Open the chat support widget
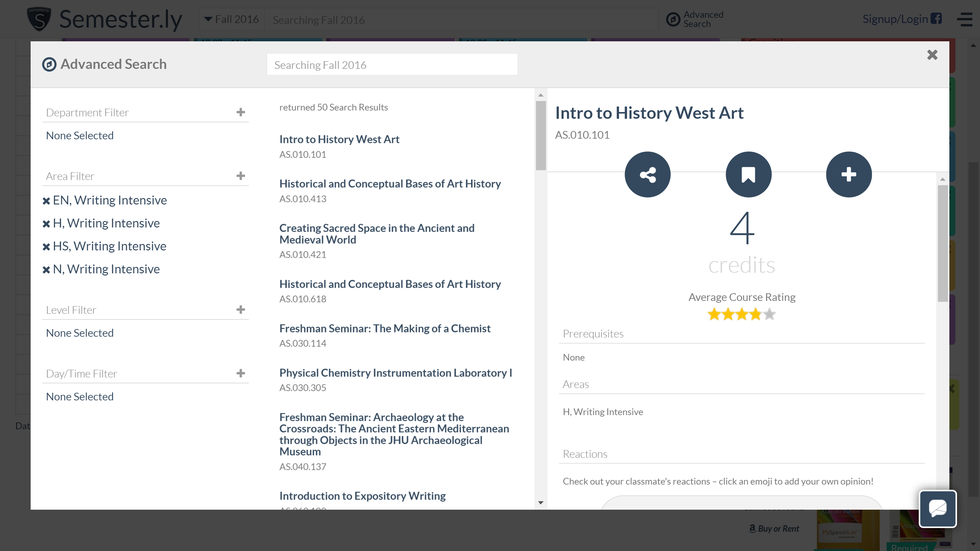 click(938, 508)
